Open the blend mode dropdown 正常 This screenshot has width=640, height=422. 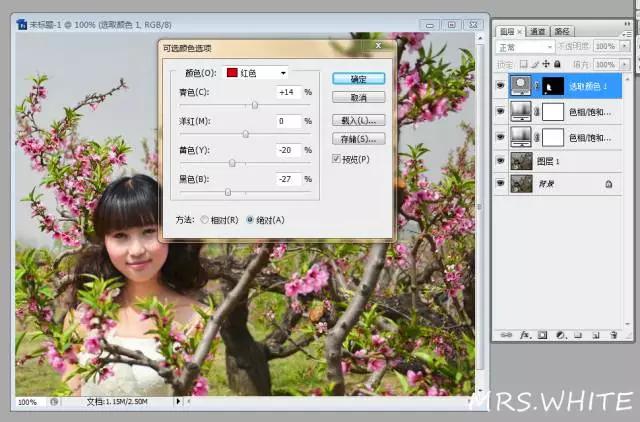click(x=525, y=47)
